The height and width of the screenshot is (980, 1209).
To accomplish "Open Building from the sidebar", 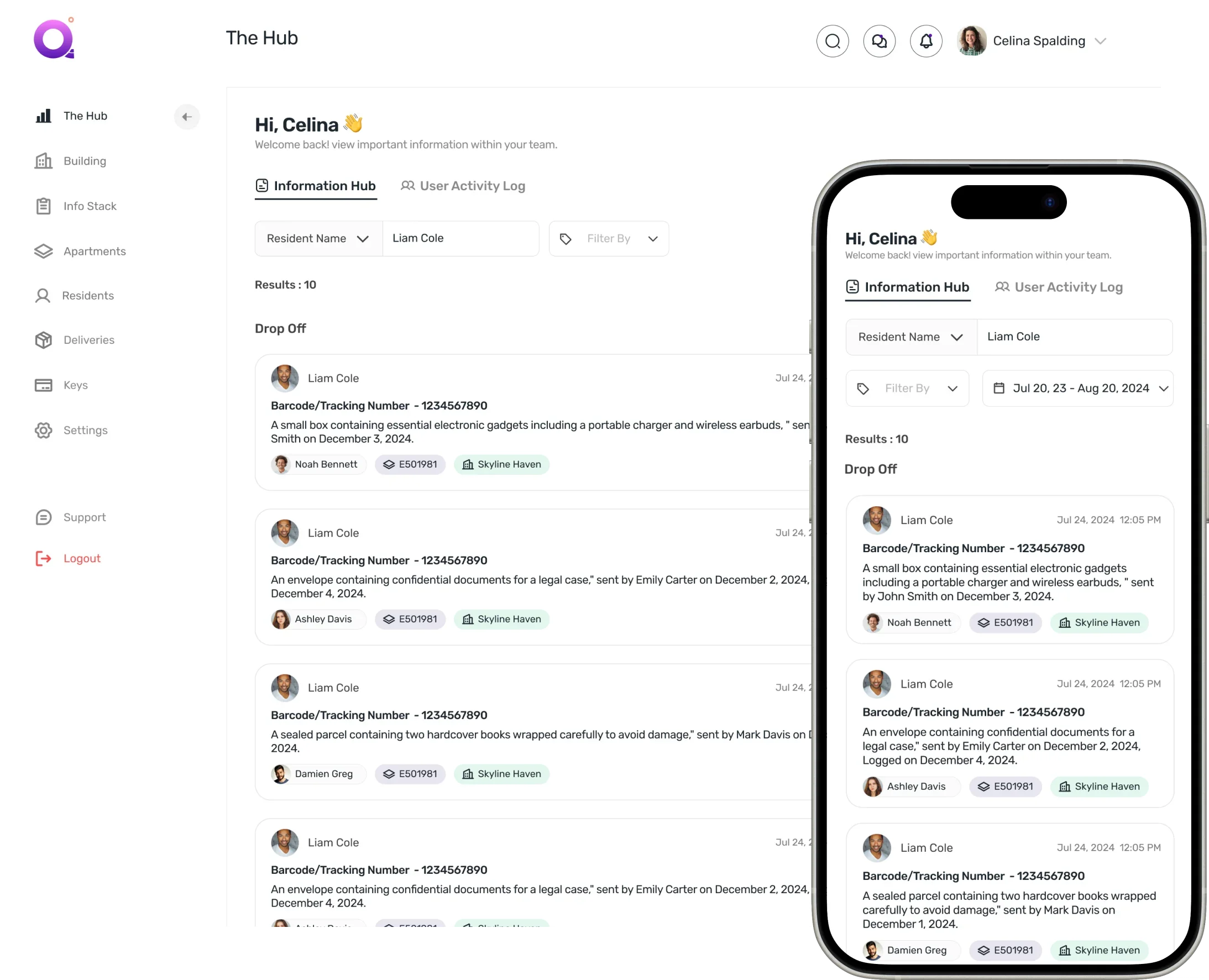I will [x=85, y=161].
